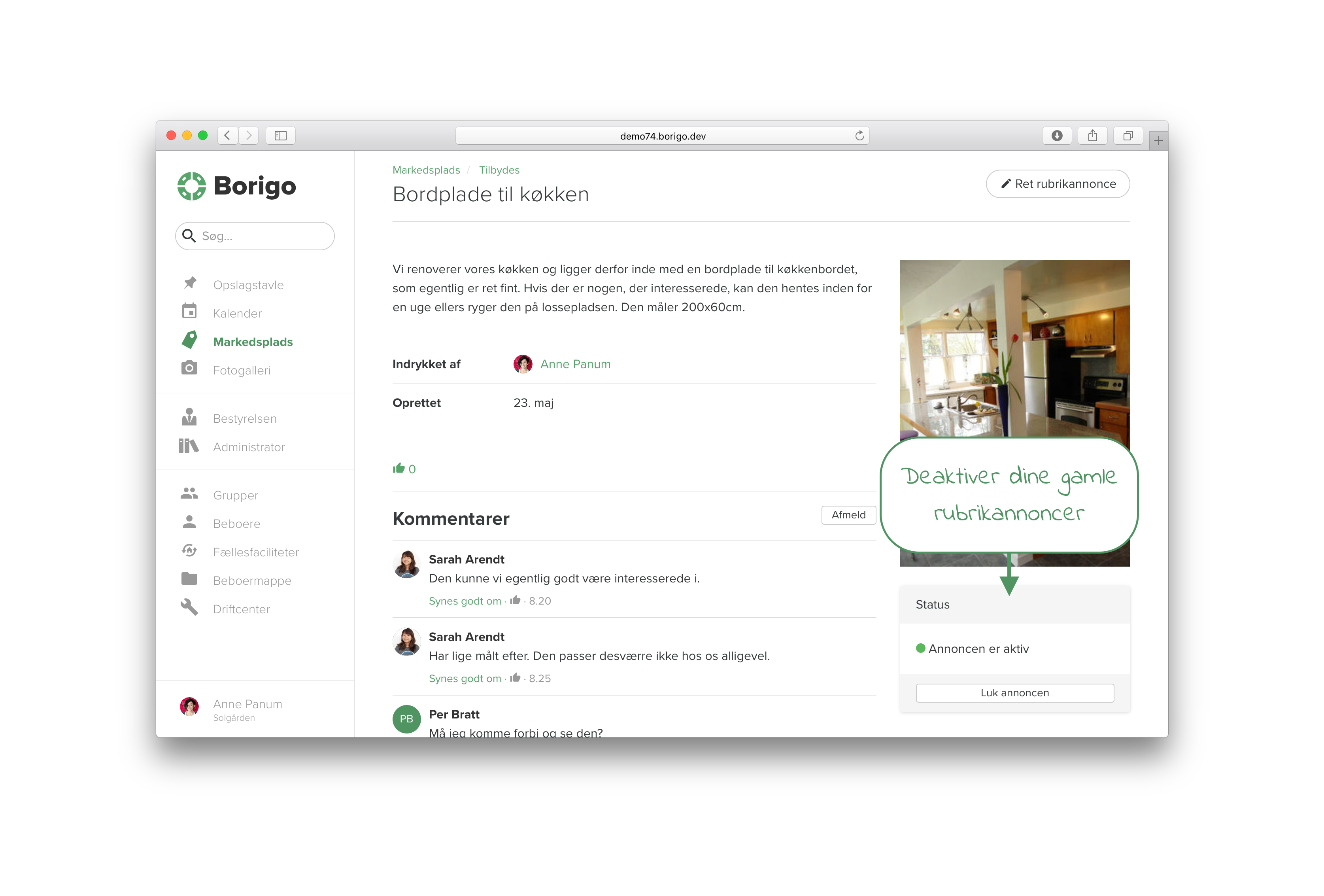This screenshot has width=1324, height=896.
Task: Open Anne Panum author link
Action: [x=575, y=364]
